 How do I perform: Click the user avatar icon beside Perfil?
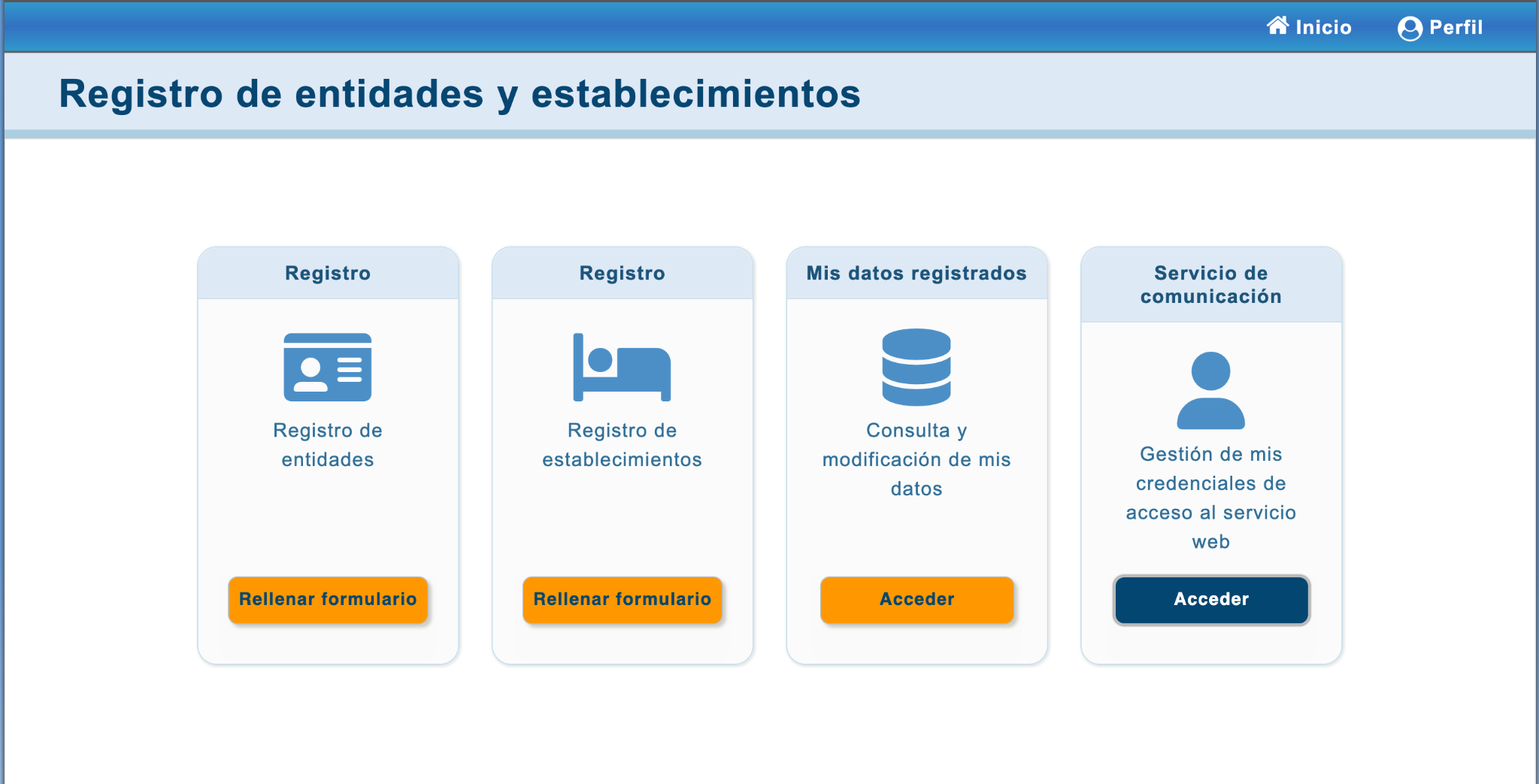(1410, 29)
